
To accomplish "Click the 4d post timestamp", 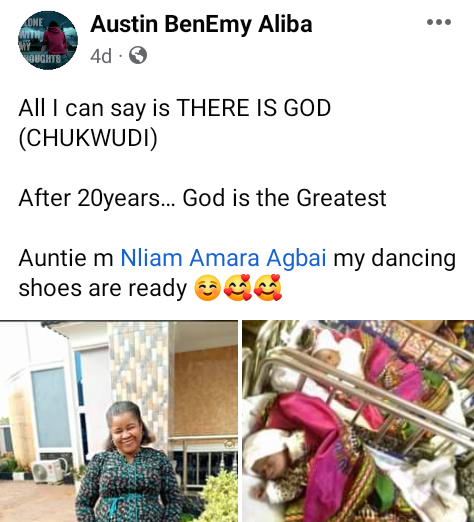I will (x=101, y=56).
